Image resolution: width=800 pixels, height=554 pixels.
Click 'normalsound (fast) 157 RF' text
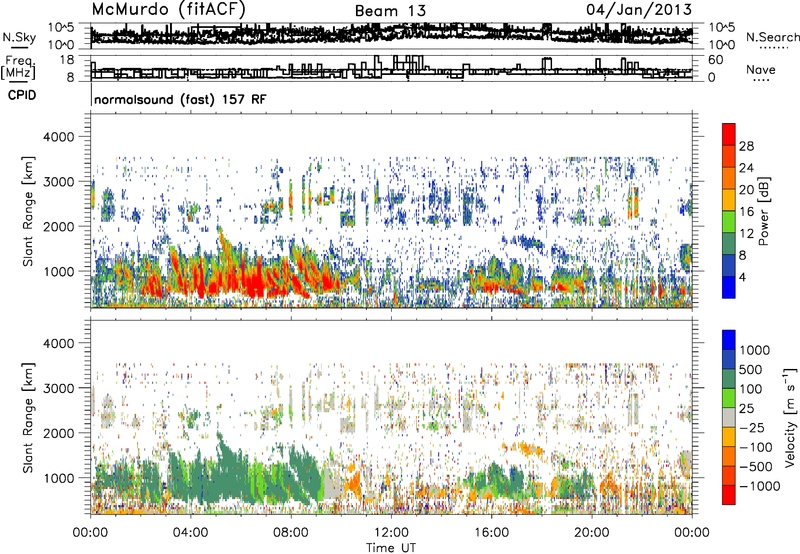[180, 99]
